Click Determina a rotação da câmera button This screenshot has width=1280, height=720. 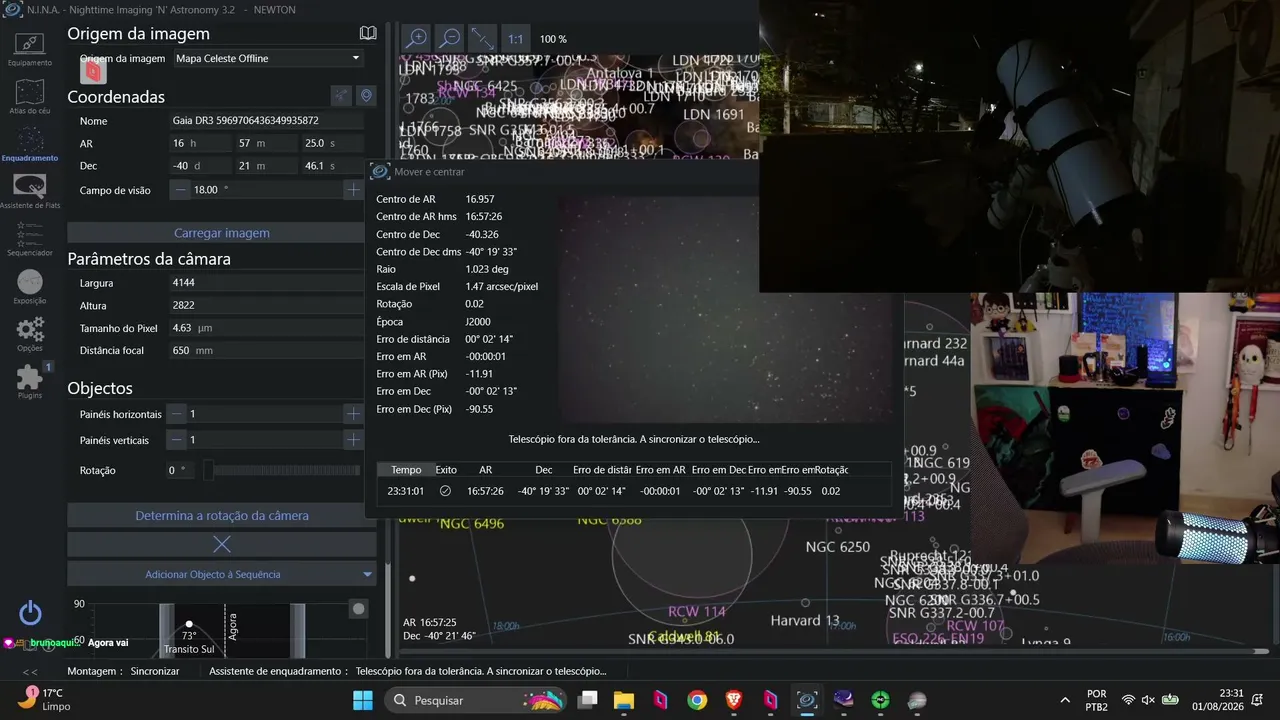222,516
